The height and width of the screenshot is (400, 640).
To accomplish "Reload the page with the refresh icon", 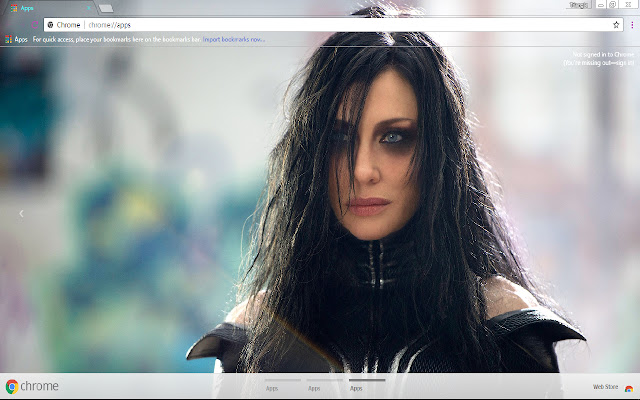I will click(x=35, y=25).
